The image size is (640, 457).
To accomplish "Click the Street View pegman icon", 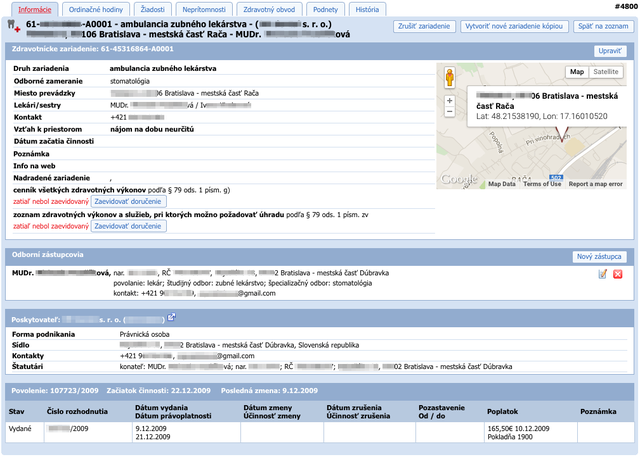I will point(449,77).
